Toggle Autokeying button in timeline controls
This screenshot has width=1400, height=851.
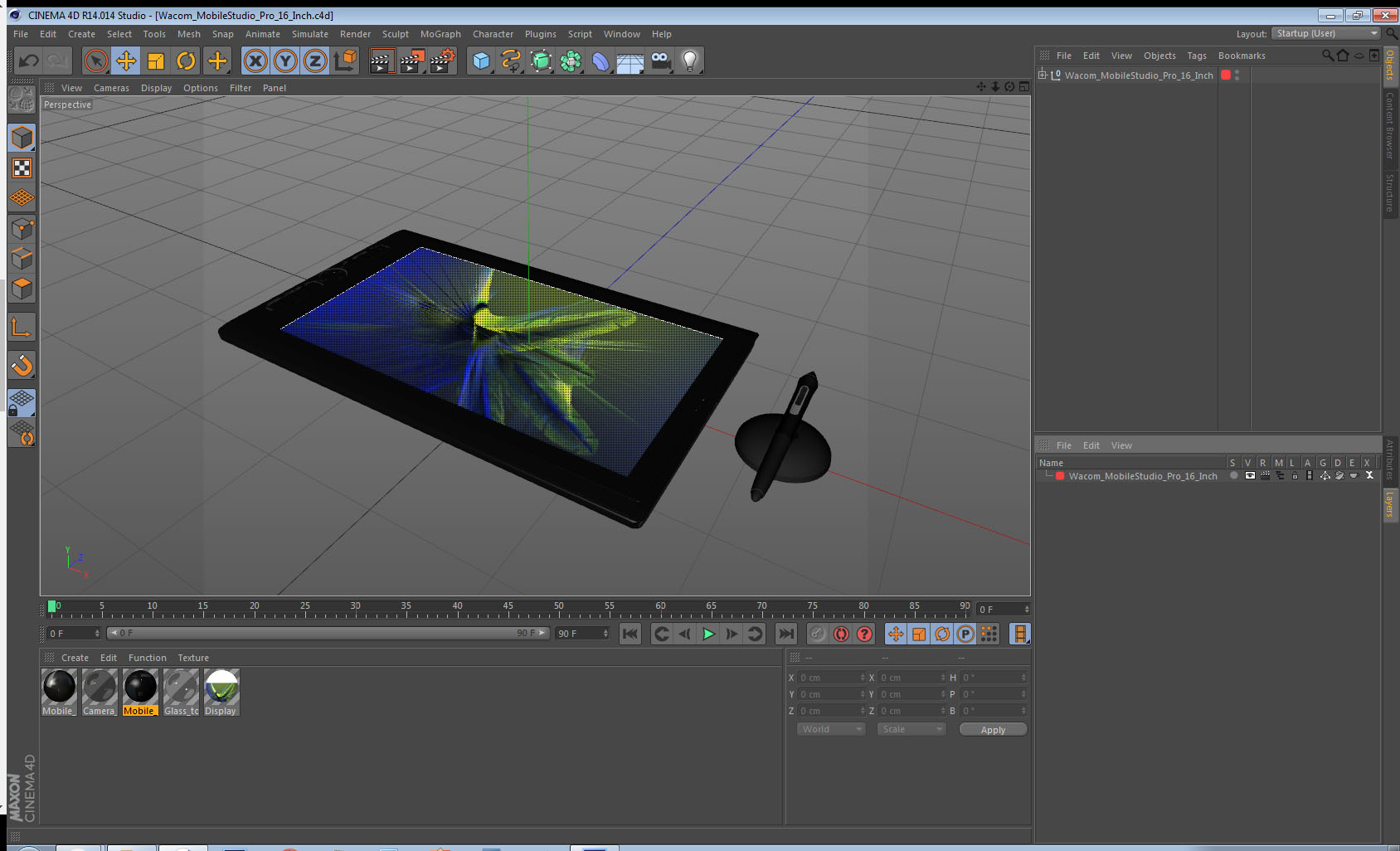point(841,634)
